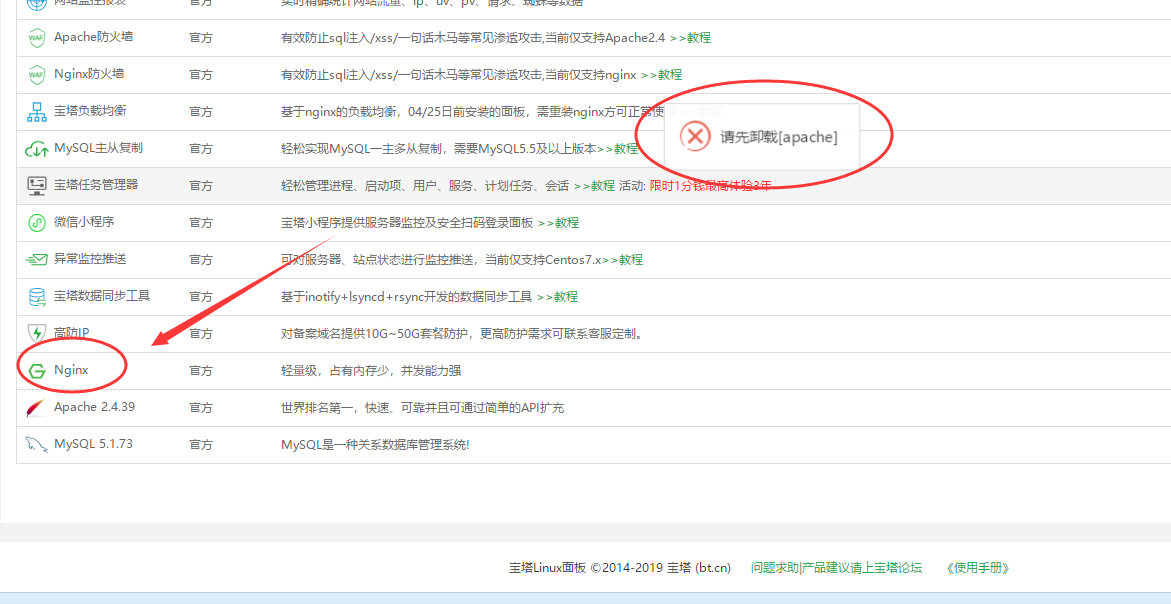The image size is (1171, 604).
Task: Click the 微信小程序 green icon
Action: tap(37, 222)
